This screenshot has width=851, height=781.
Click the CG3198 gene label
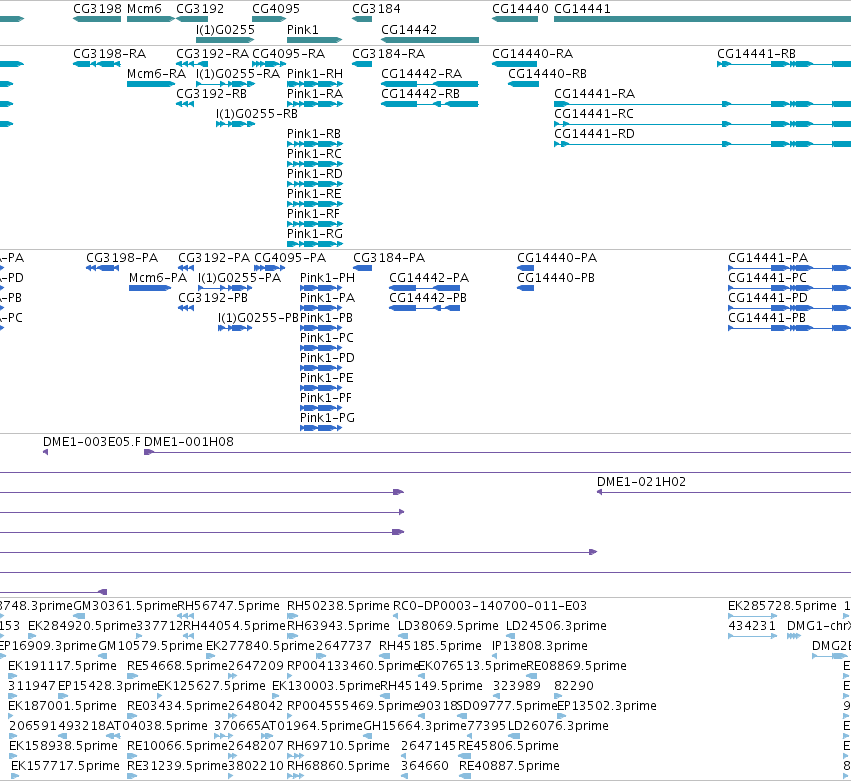tap(98, 9)
